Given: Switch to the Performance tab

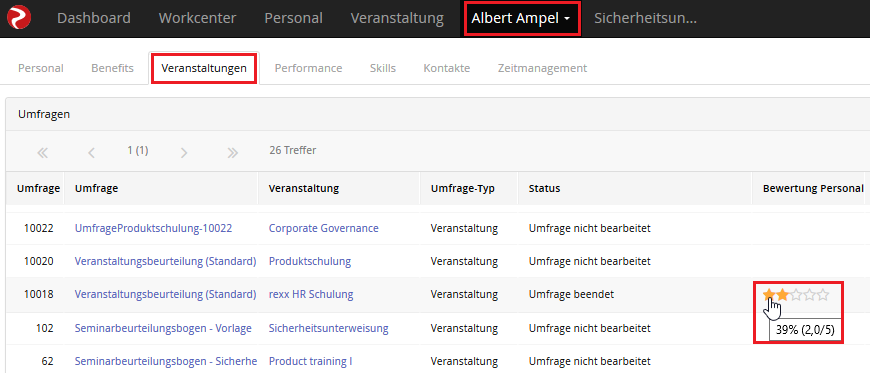Looking at the screenshot, I should [x=308, y=68].
